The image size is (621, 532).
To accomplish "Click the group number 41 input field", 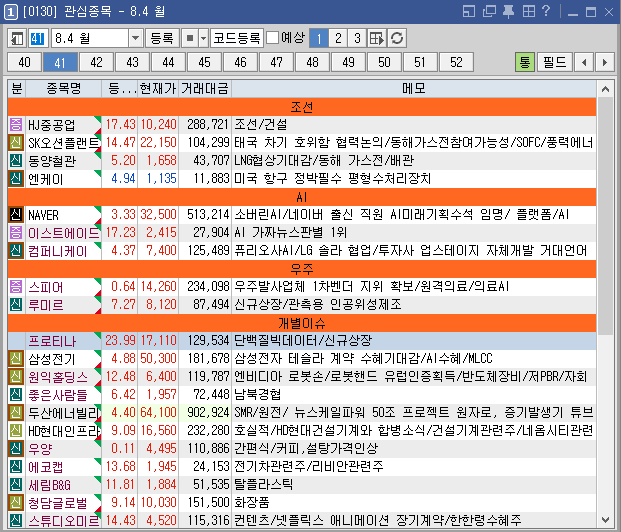I will coord(38,38).
